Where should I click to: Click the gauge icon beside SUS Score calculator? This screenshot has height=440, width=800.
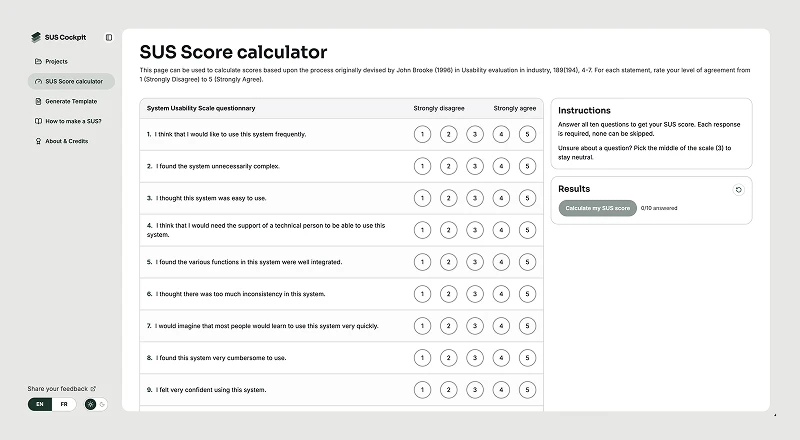click(x=38, y=81)
